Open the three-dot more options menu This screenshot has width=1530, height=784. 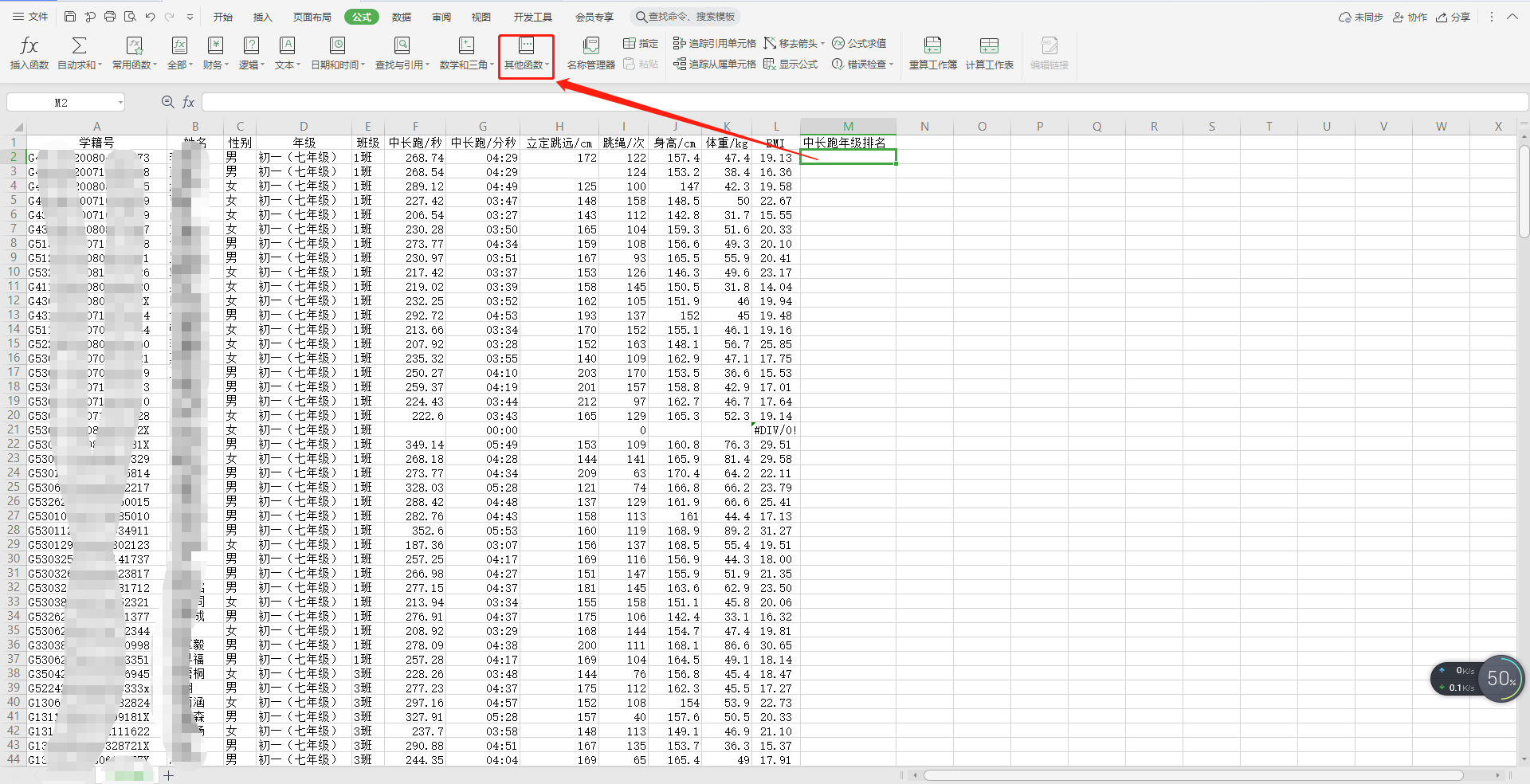(x=1491, y=17)
